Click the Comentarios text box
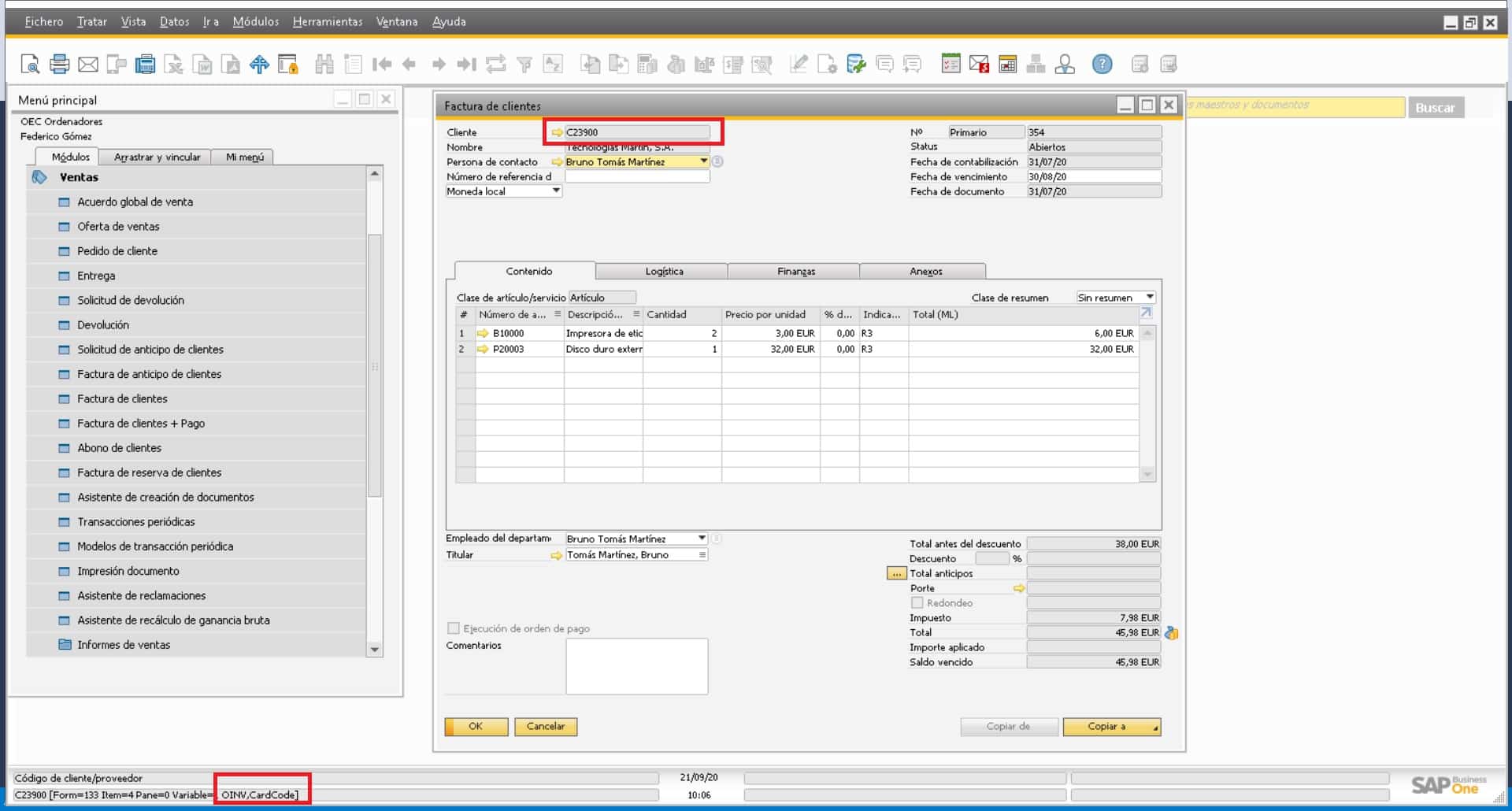1512x811 pixels. pyautogui.click(x=637, y=667)
